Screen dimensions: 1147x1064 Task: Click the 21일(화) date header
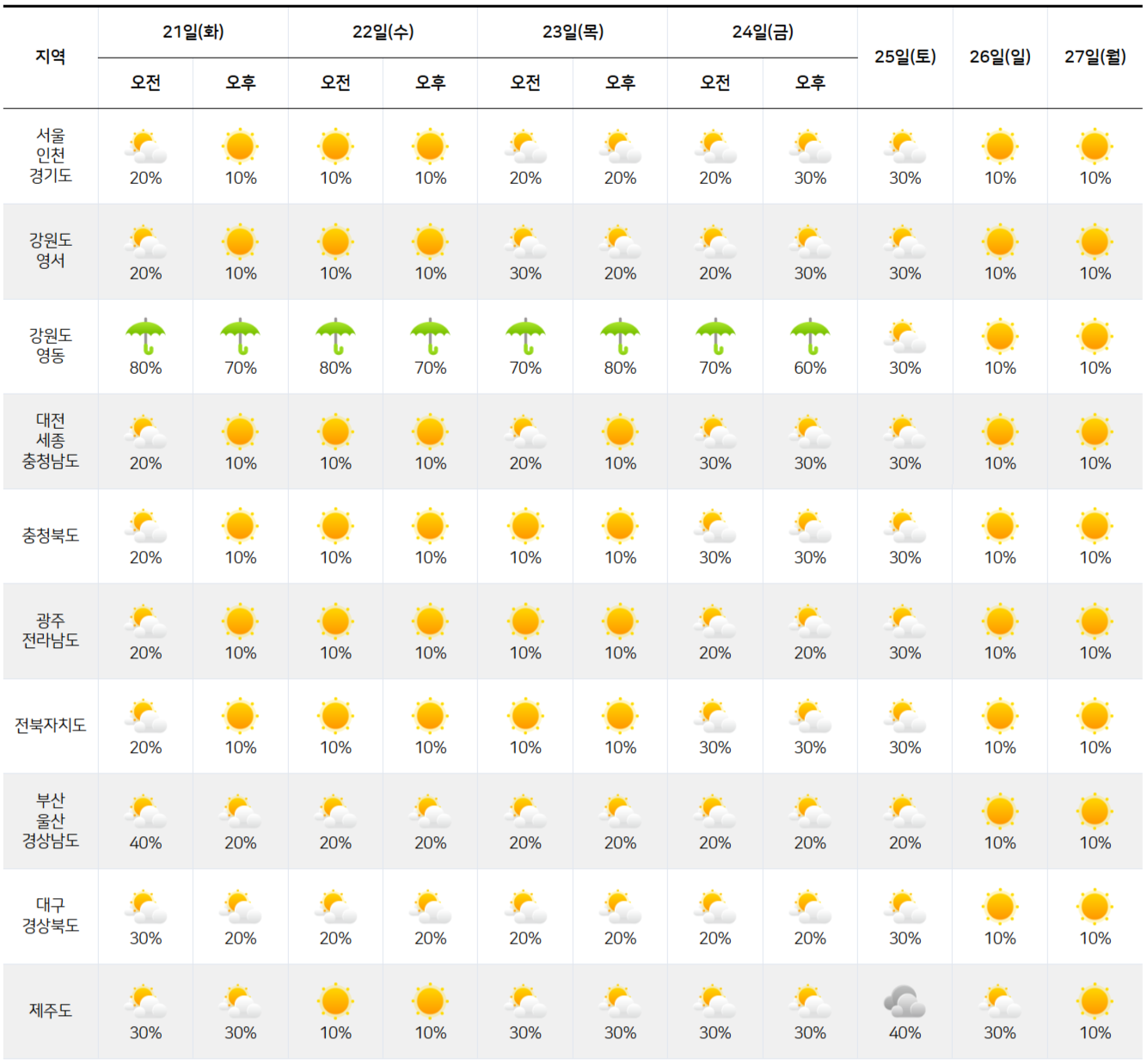pyautogui.click(x=193, y=32)
